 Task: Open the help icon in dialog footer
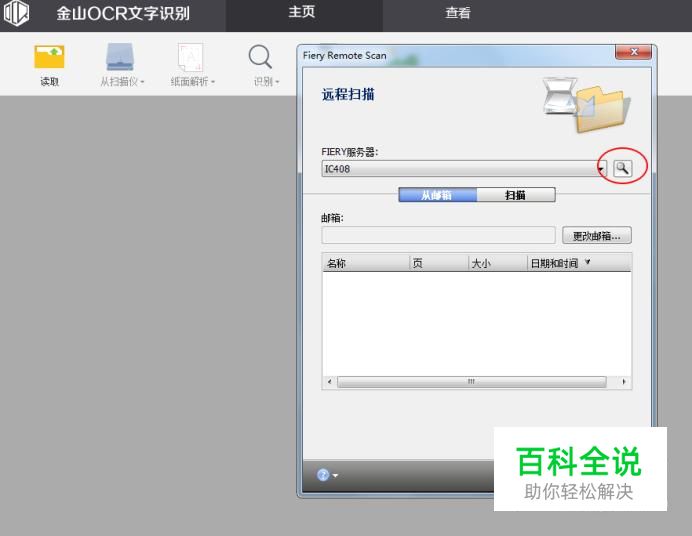[323, 475]
